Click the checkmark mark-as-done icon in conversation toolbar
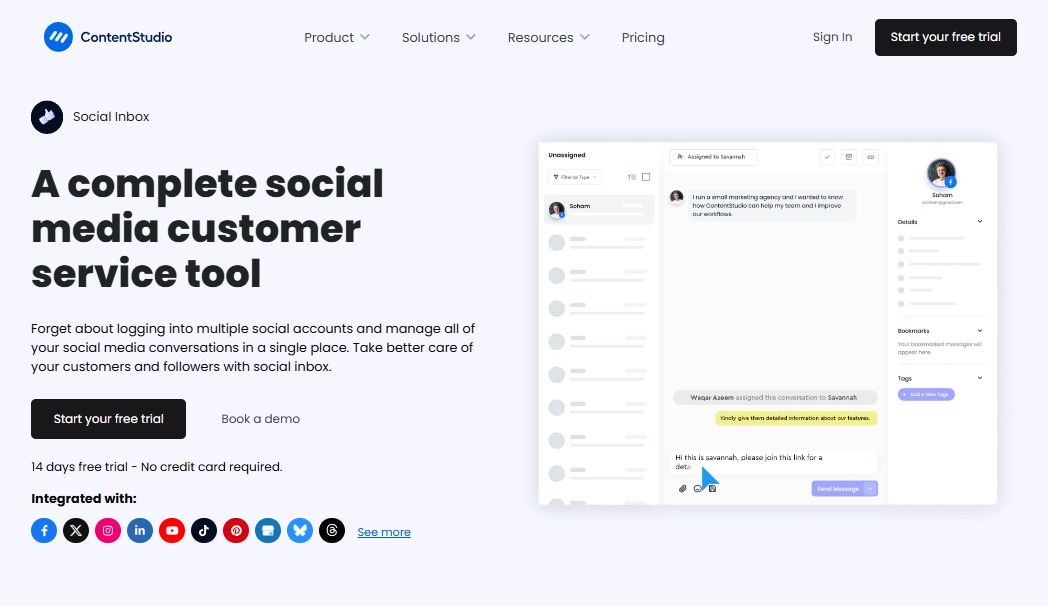 [x=827, y=157]
